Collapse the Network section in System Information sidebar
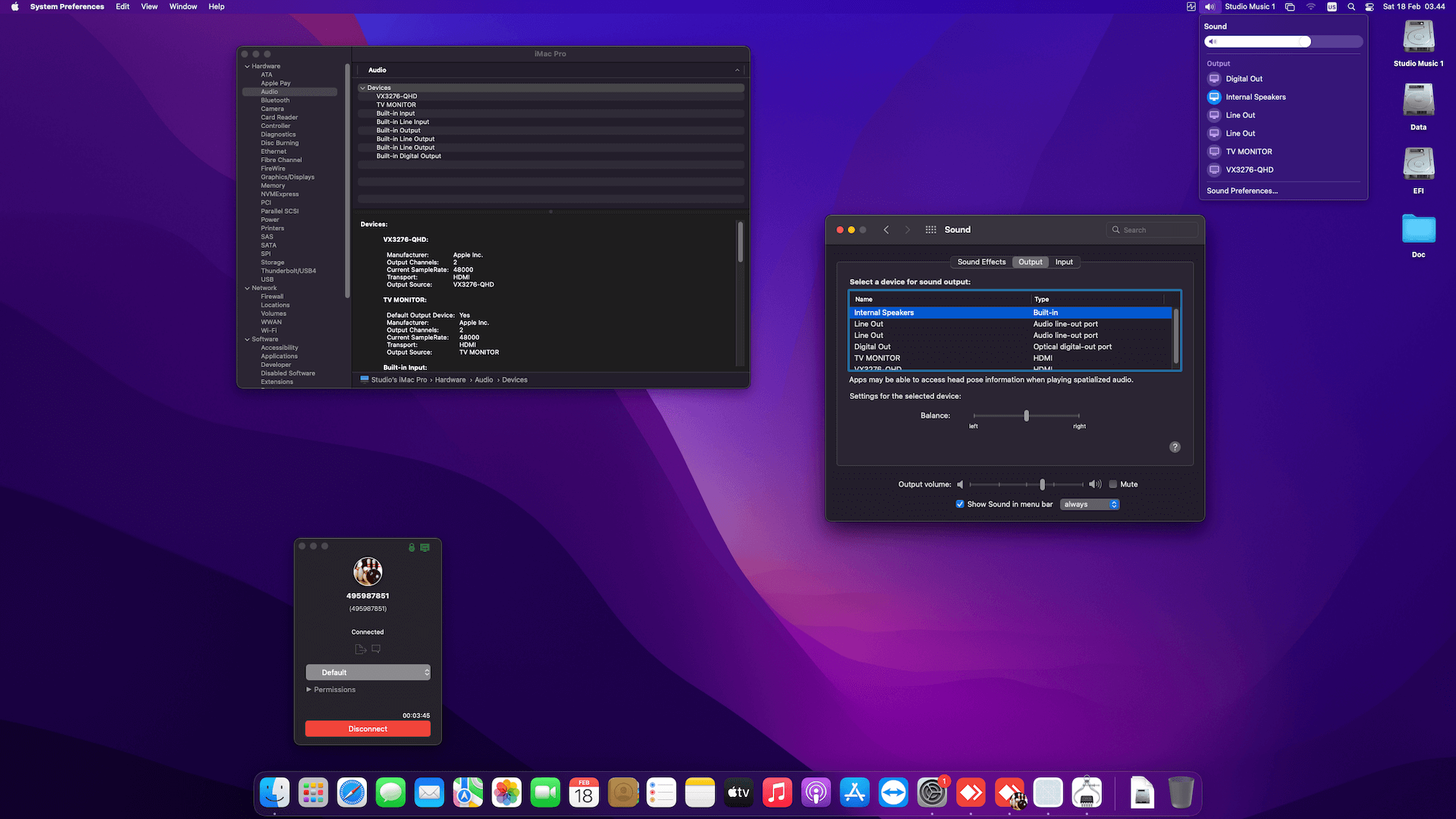This screenshot has height=819, width=1456. pyautogui.click(x=247, y=288)
